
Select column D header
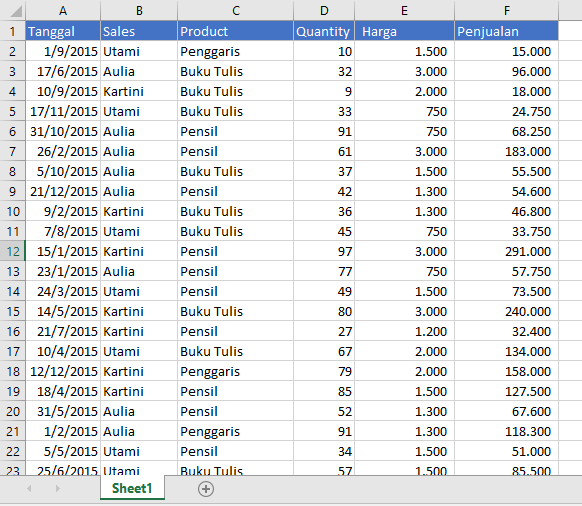[324, 10]
